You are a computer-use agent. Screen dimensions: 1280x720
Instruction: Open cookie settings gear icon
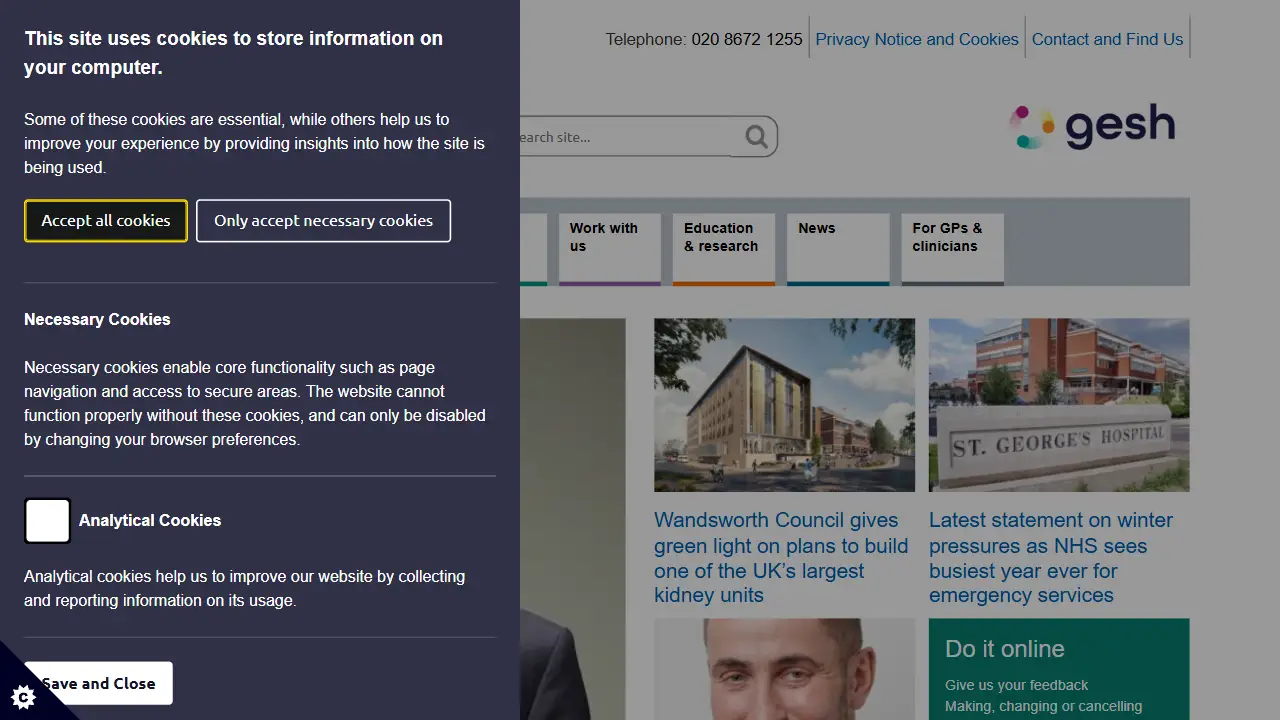(x=22, y=696)
